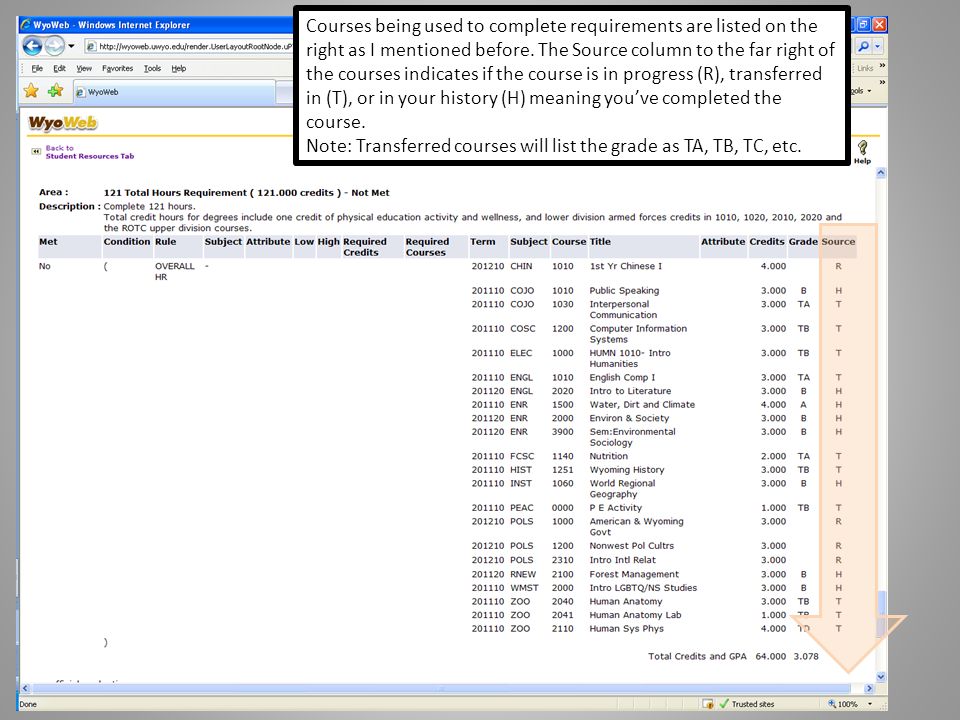The width and height of the screenshot is (960, 720).
Task: Click the browser Back arrow button
Action: point(32,46)
